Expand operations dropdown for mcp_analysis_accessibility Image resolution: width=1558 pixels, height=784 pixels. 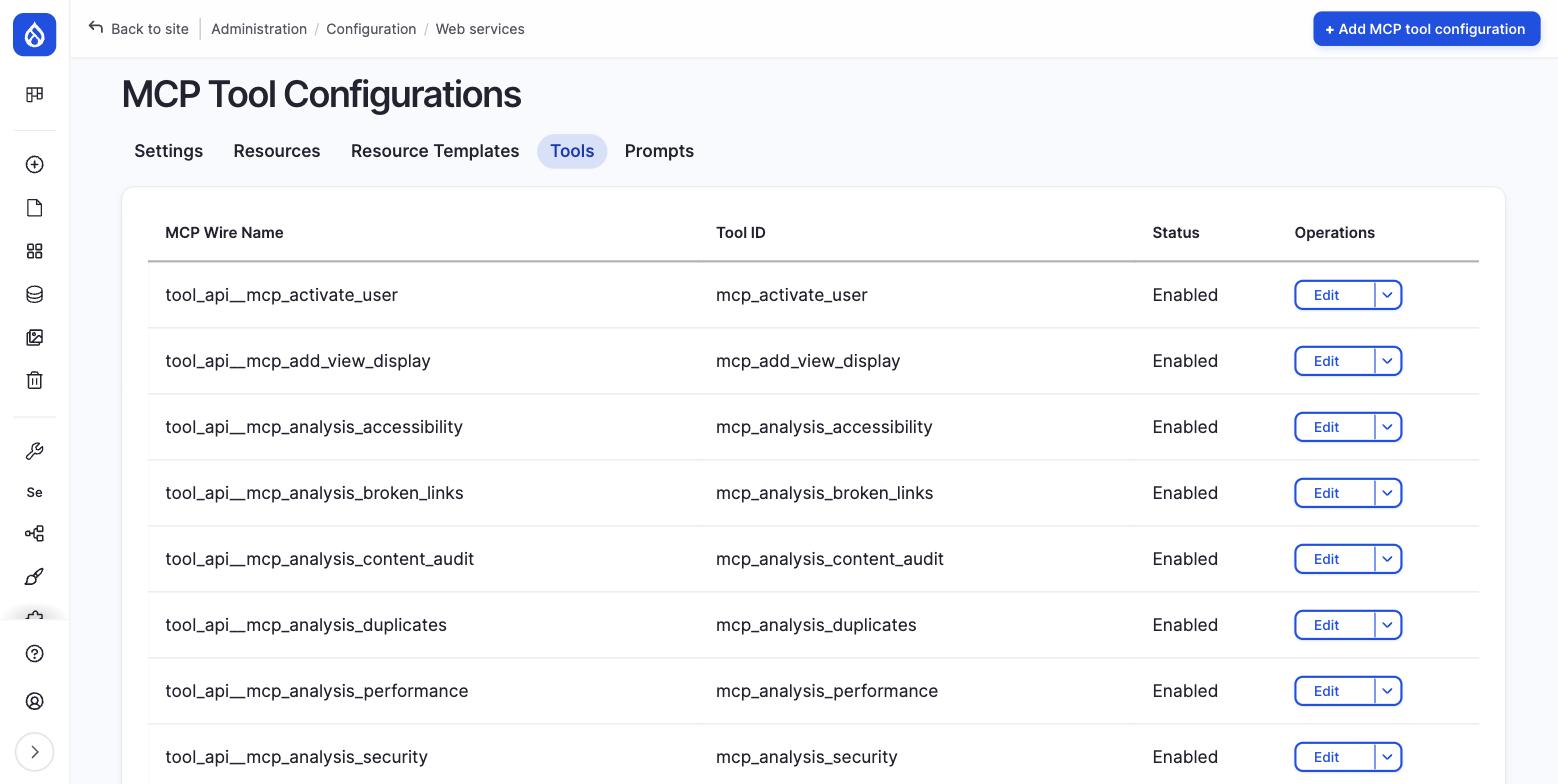[1388, 427]
